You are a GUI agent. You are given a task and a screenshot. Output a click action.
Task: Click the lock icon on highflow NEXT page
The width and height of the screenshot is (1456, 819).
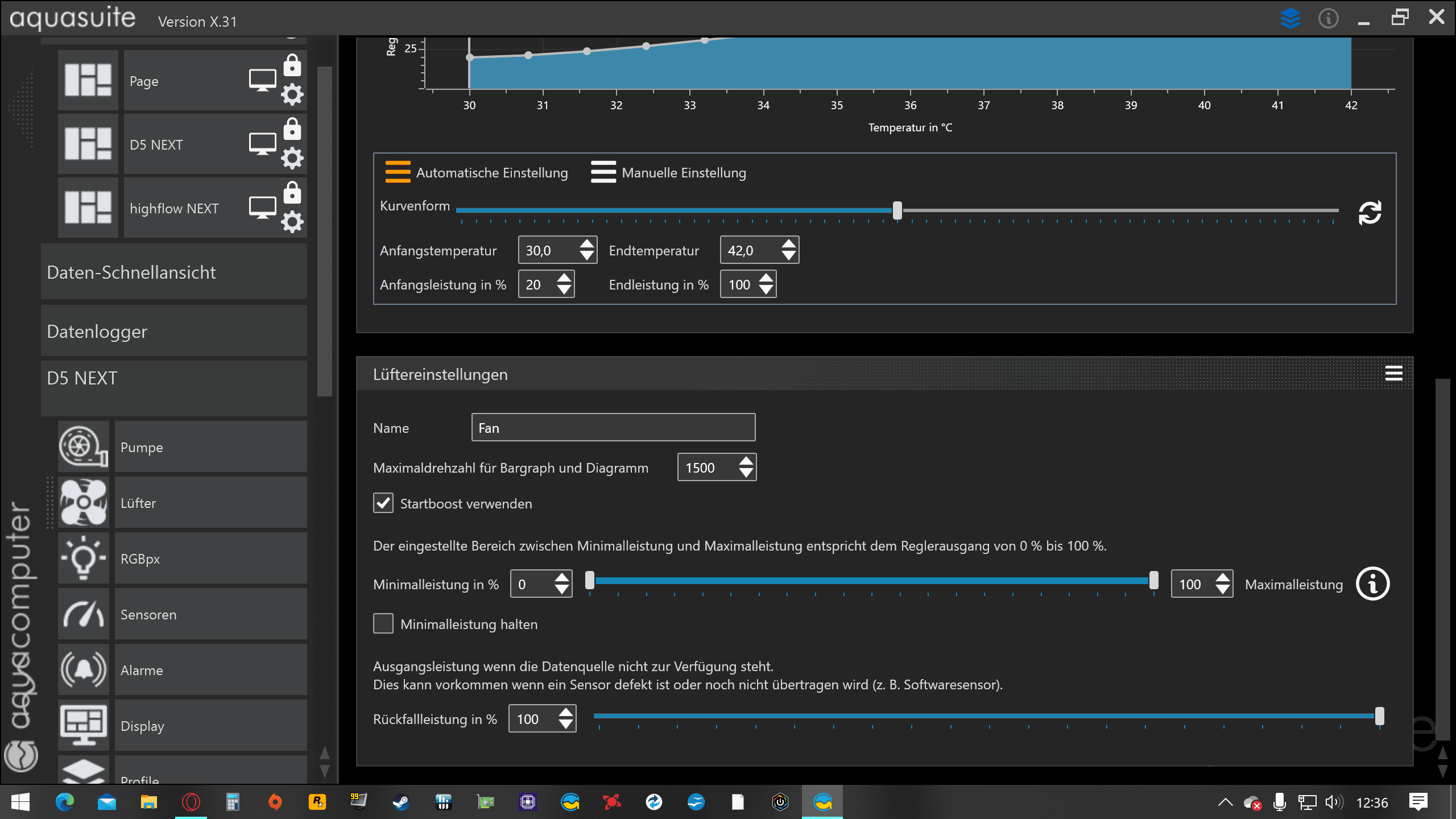point(292,193)
